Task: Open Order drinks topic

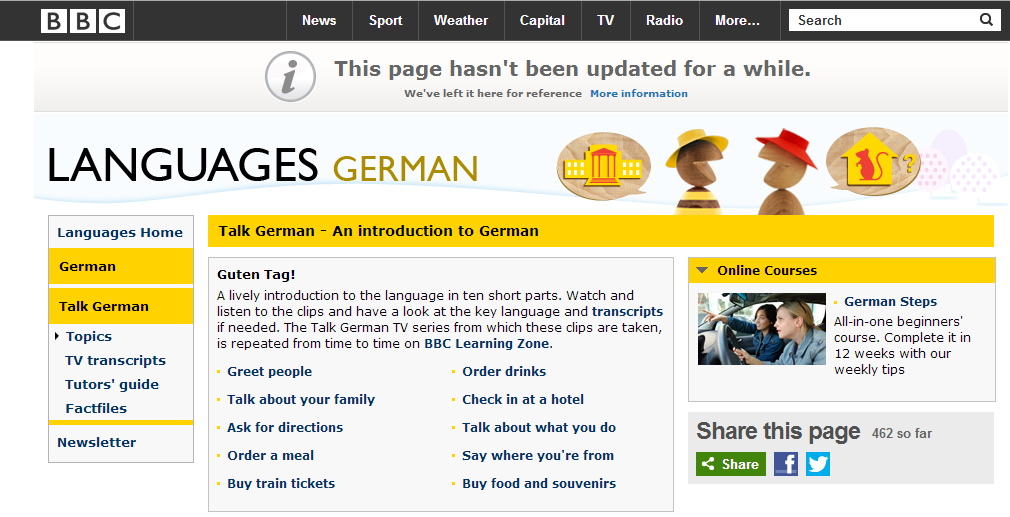Action: [504, 371]
